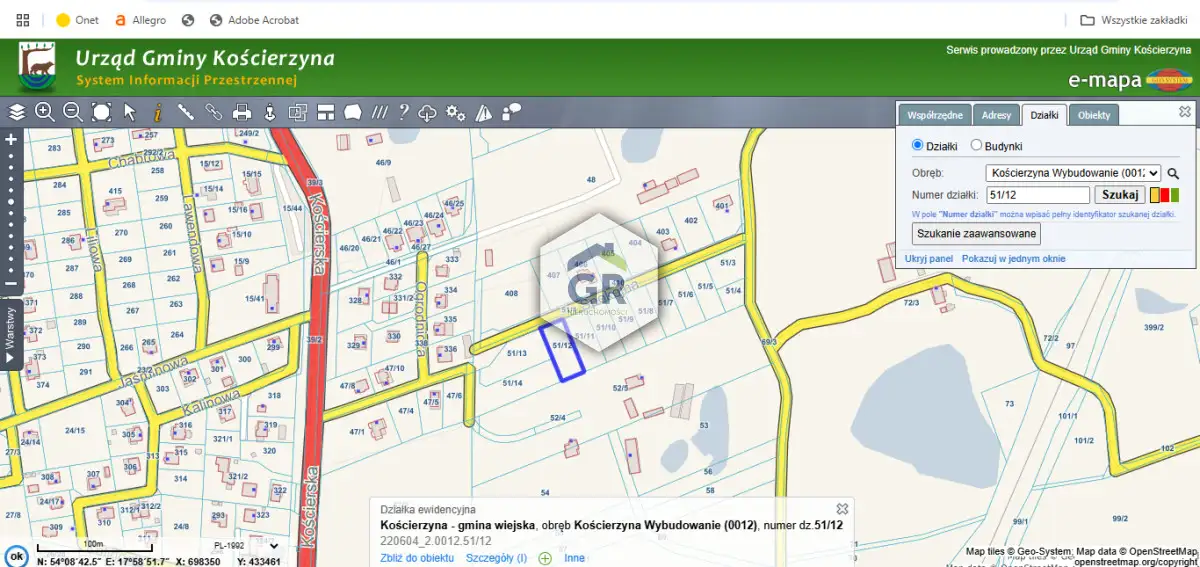The image size is (1200, 567).
Task: Select the Budynki radio button
Action: (x=977, y=146)
